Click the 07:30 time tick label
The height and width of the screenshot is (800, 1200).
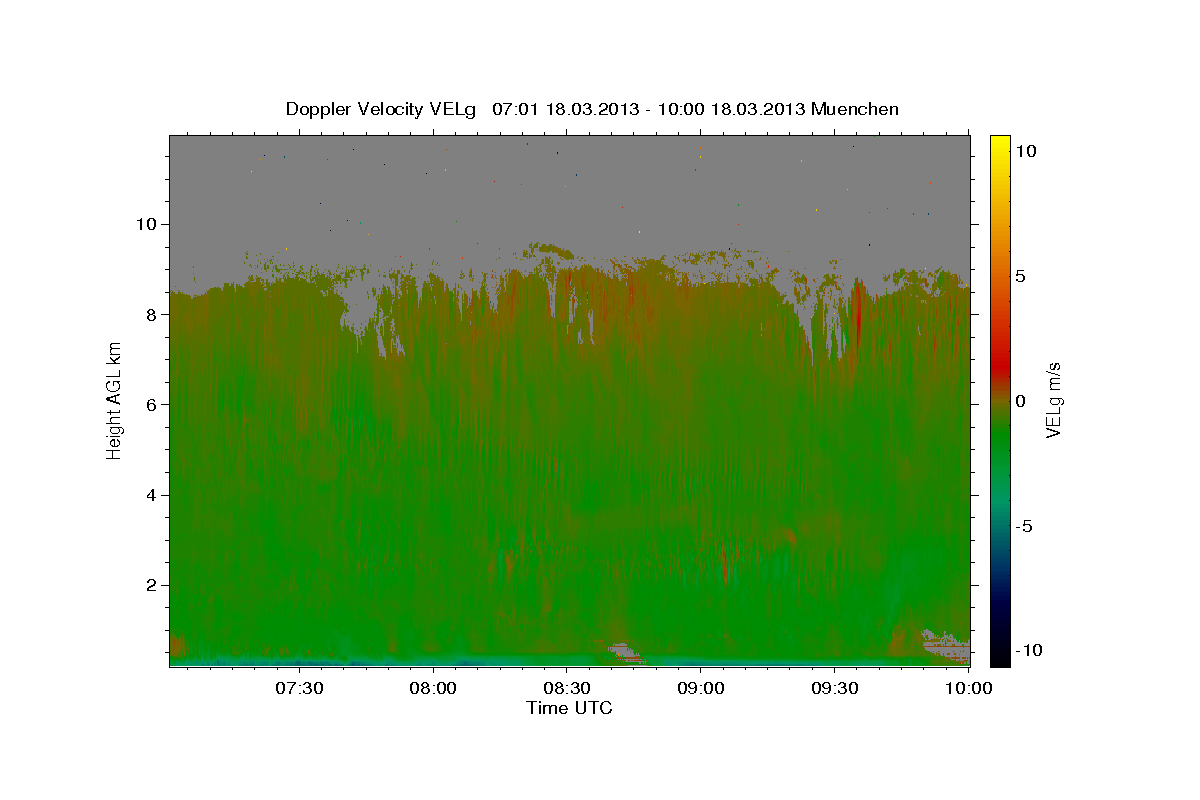pyautogui.click(x=300, y=689)
